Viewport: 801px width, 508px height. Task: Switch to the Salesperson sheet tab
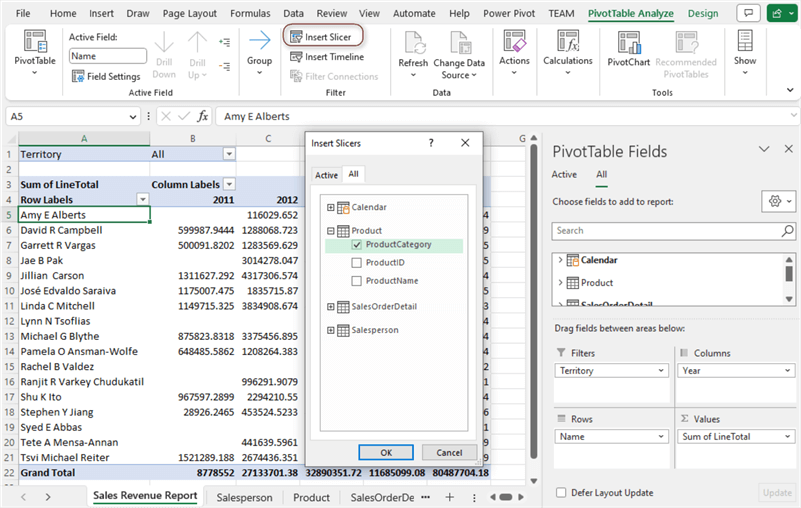244,497
